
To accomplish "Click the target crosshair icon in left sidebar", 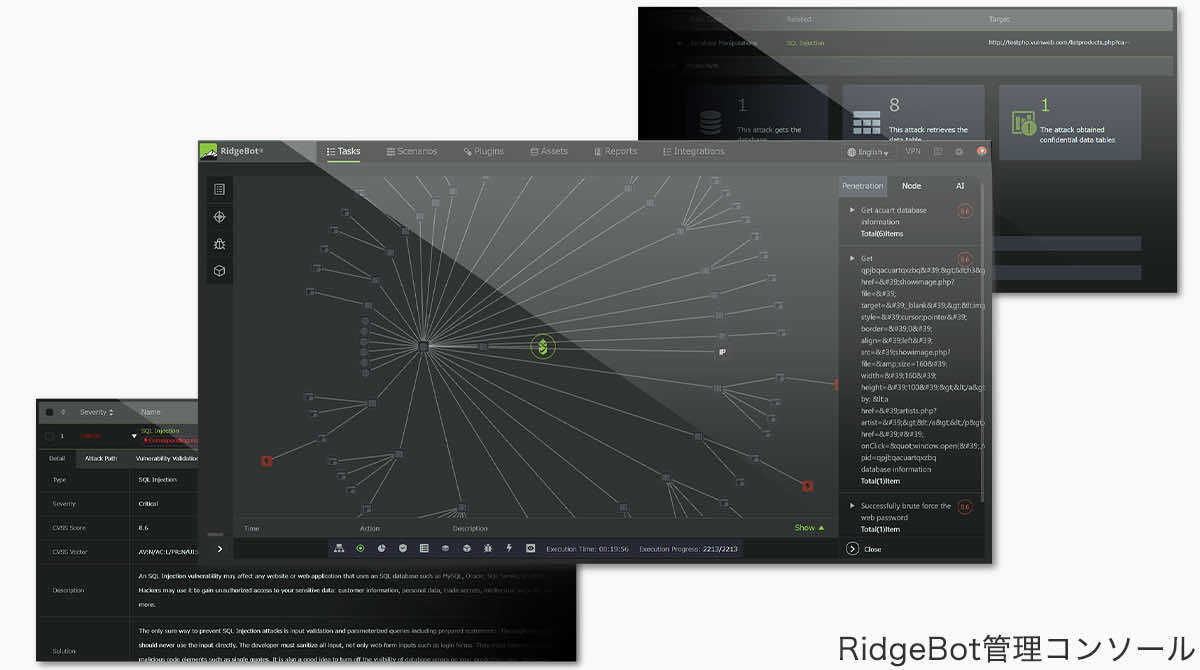I will [x=219, y=217].
